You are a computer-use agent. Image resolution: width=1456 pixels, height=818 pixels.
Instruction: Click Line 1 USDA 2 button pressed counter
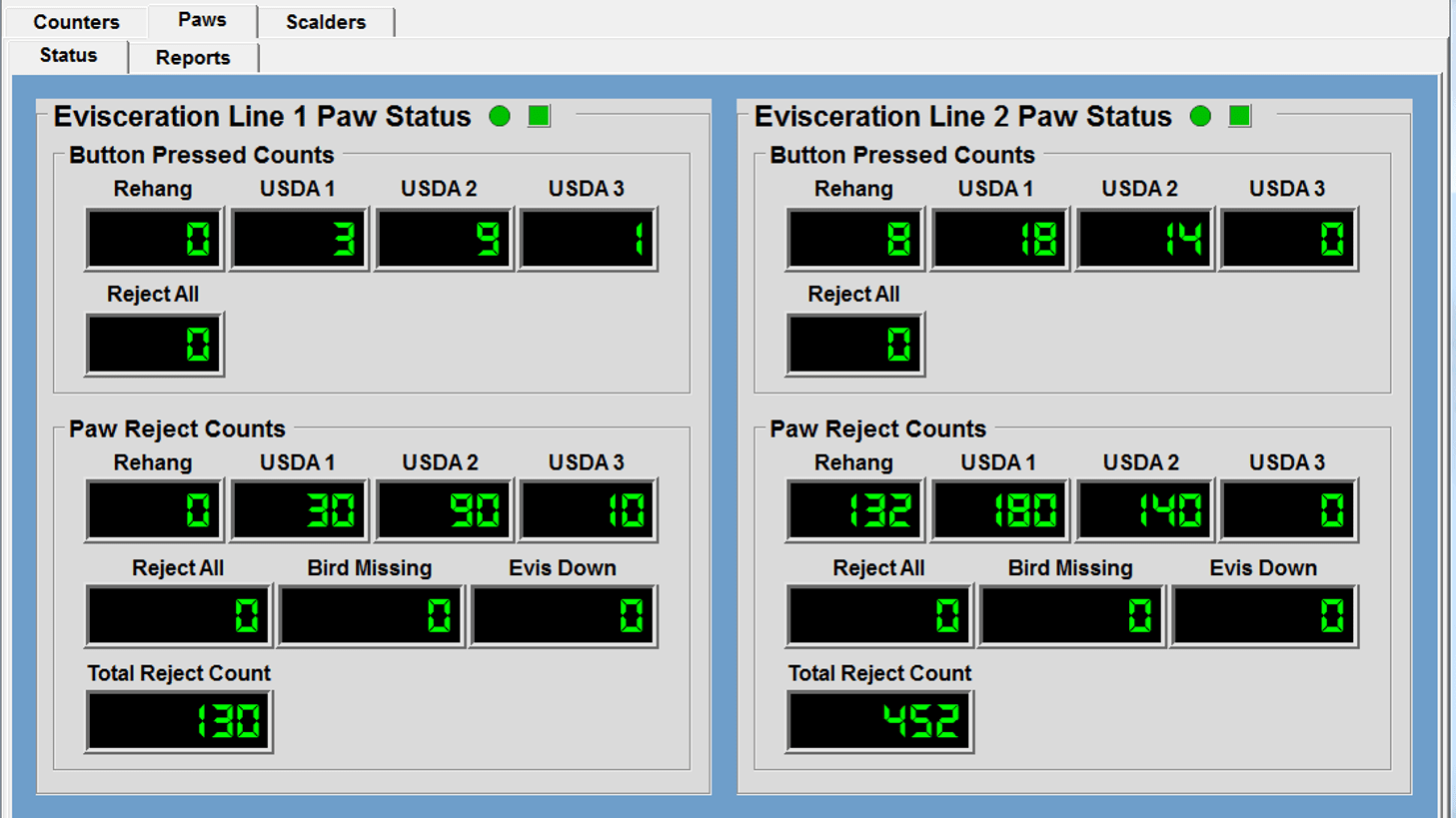click(x=443, y=239)
